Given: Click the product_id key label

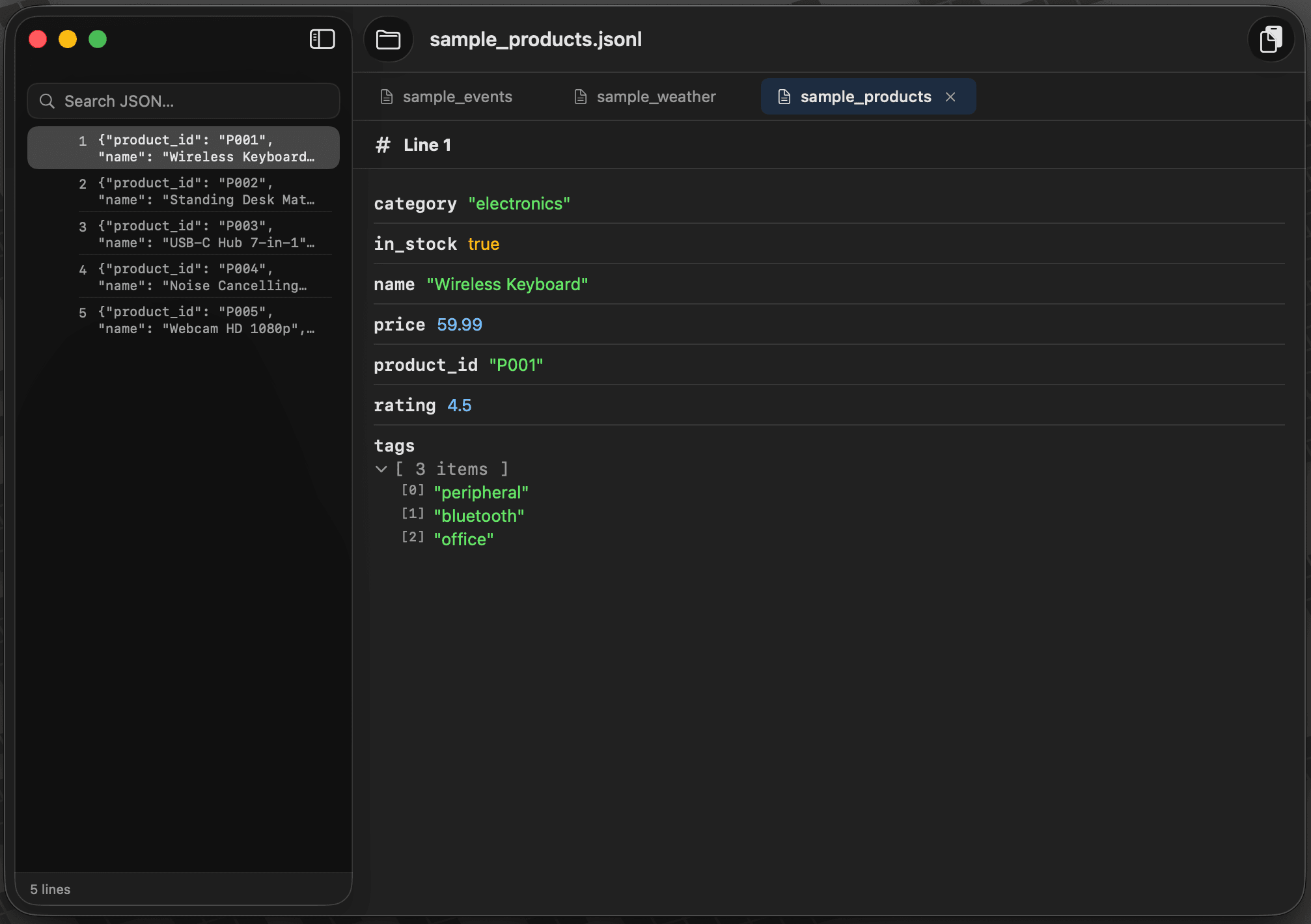Looking at the screenshot, I should coord(426,365).
